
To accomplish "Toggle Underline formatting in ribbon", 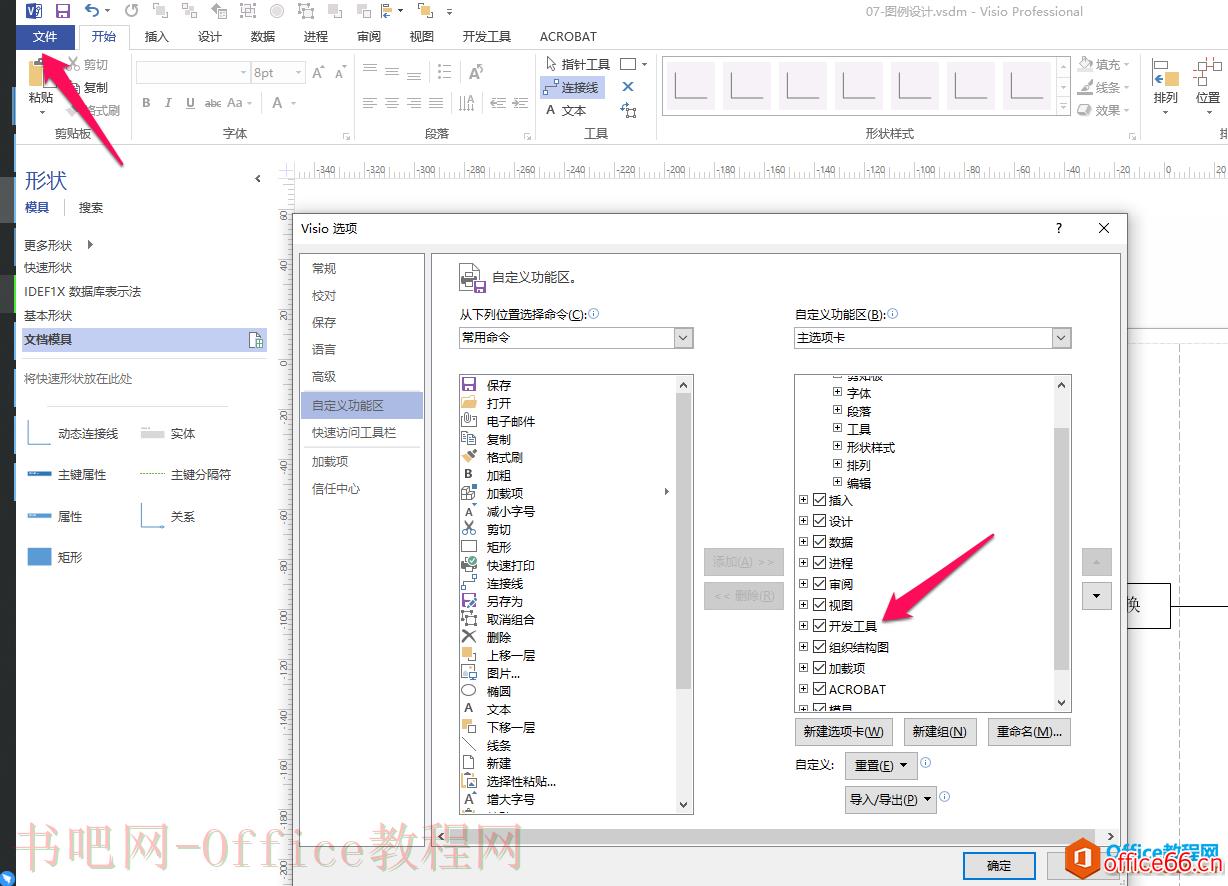I will coord(189,103).
